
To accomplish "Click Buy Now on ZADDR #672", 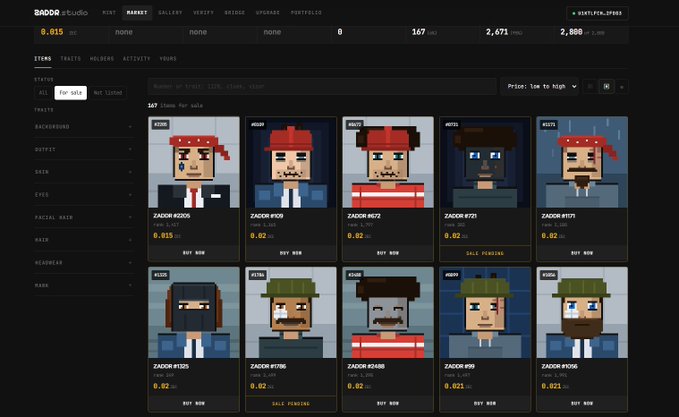I will [x=388, y=253].
